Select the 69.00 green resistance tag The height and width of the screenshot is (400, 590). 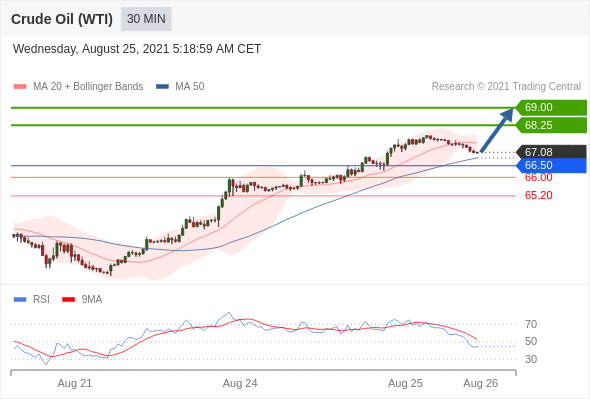coord(551,107)
